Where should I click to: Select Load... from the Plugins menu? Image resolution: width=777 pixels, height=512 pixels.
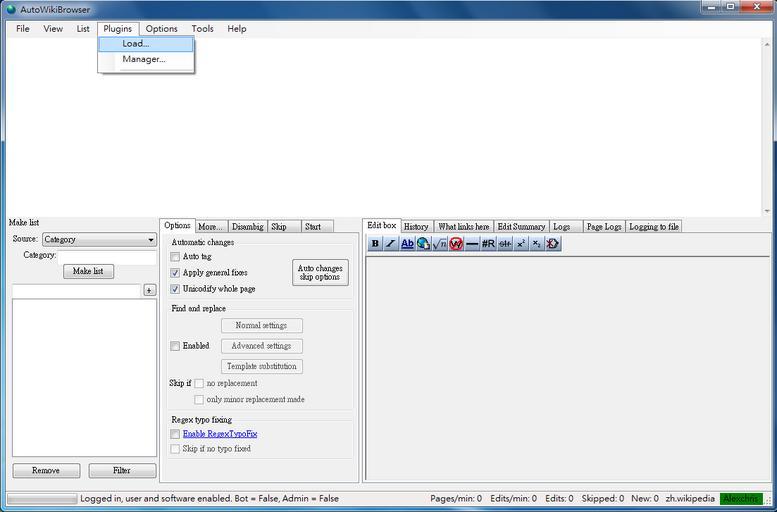tap(136, 44)
